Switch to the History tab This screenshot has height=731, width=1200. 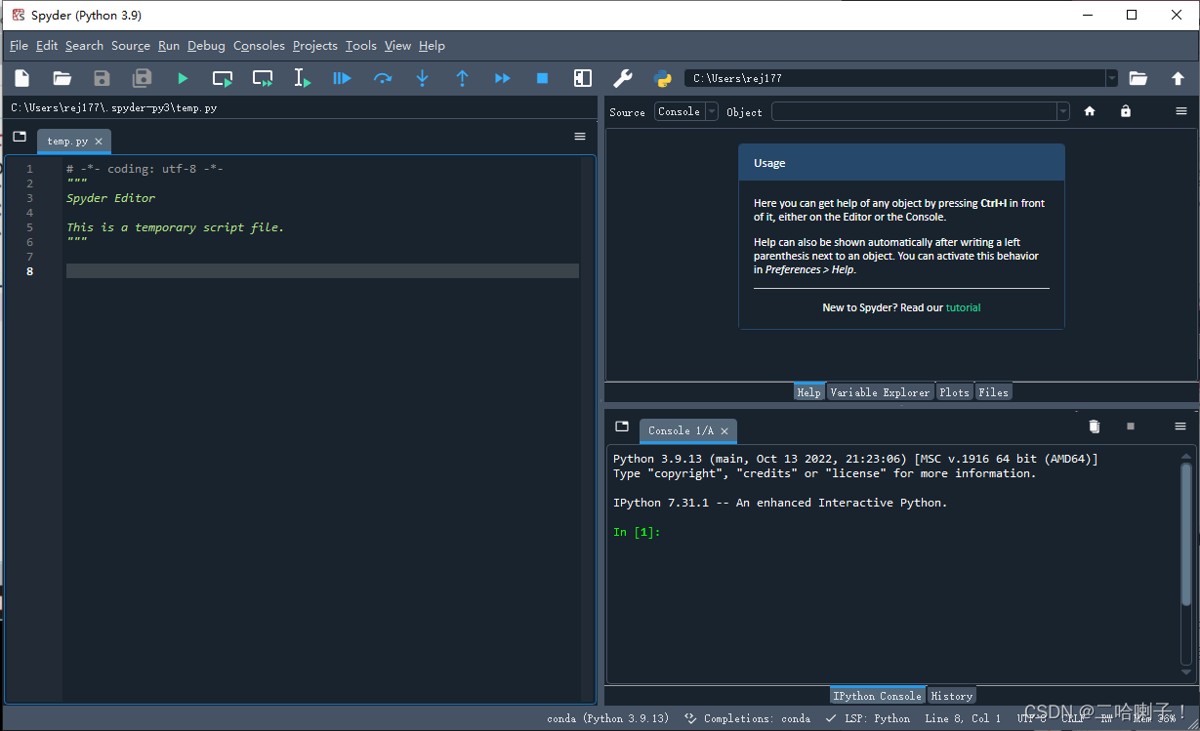[x=951, y=696]
